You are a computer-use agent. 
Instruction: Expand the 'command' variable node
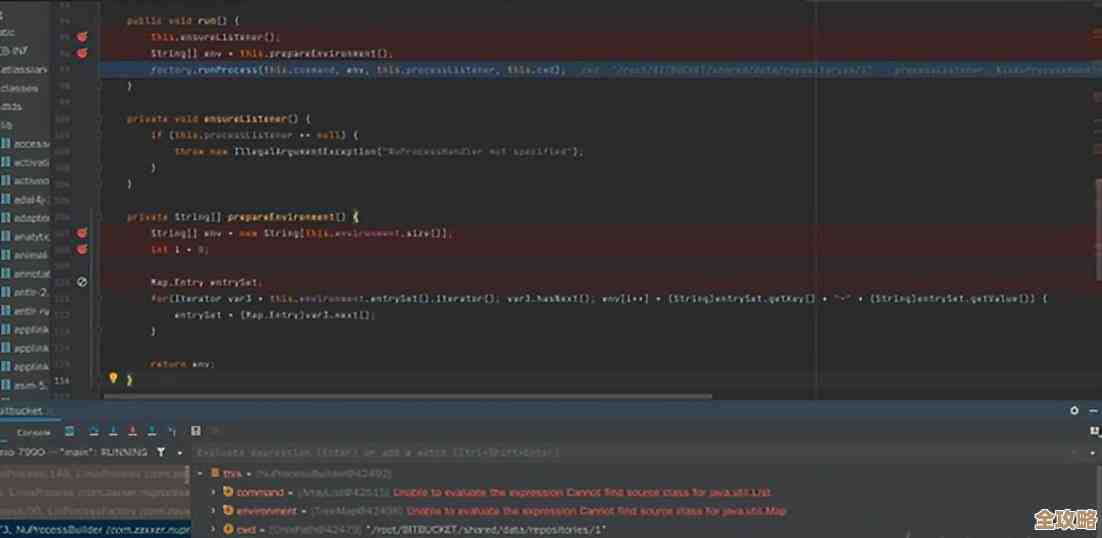(214, 492)
